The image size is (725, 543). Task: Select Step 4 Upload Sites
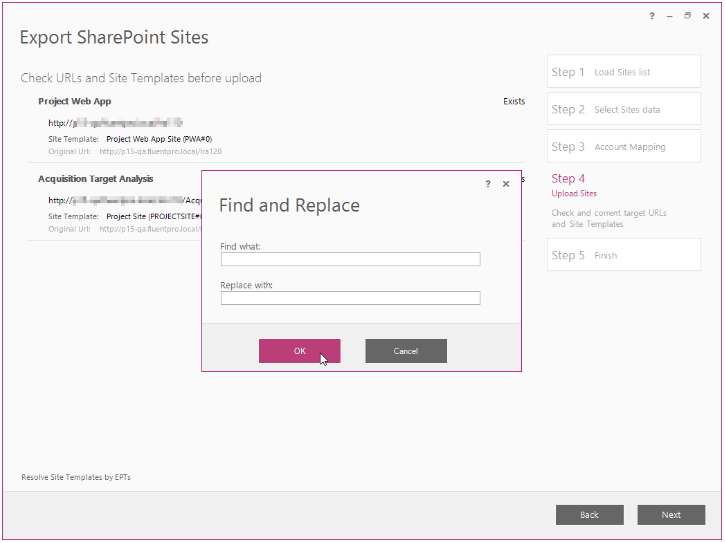(x=574, y=185)
